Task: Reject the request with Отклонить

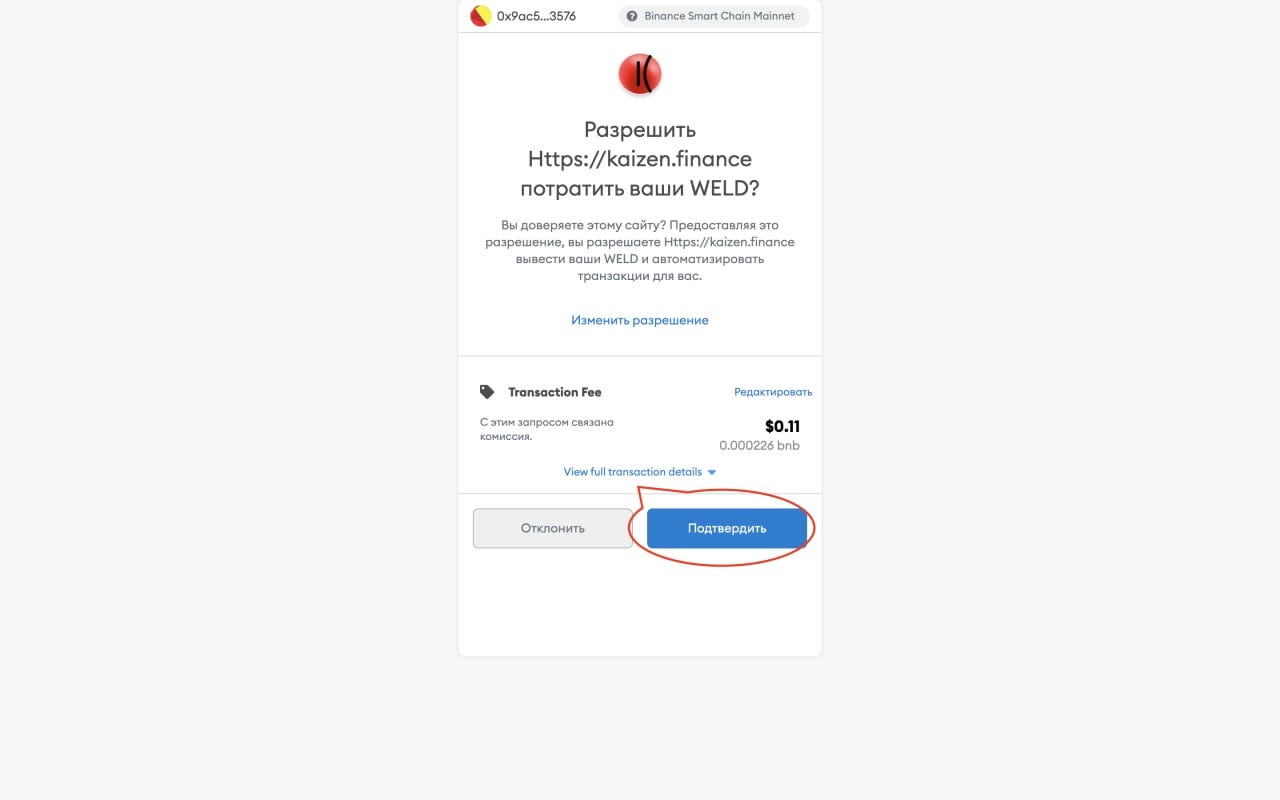Action: point(552,528)
